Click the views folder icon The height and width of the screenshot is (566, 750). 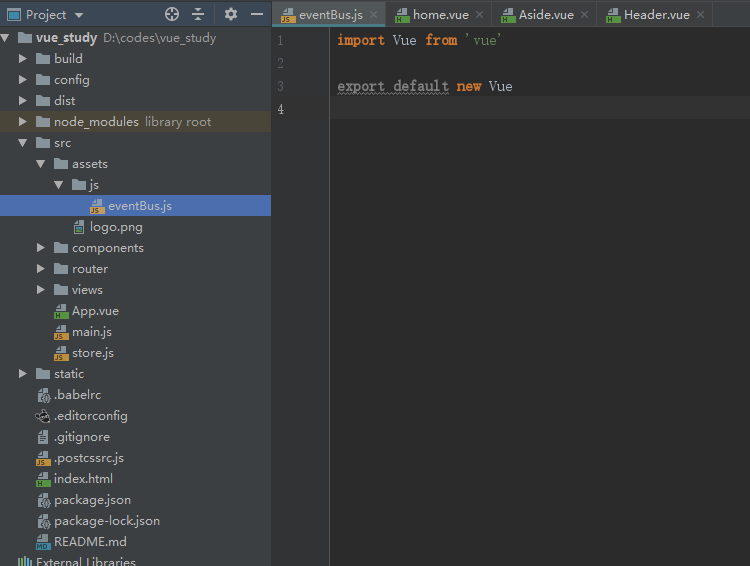pos(61,290)
